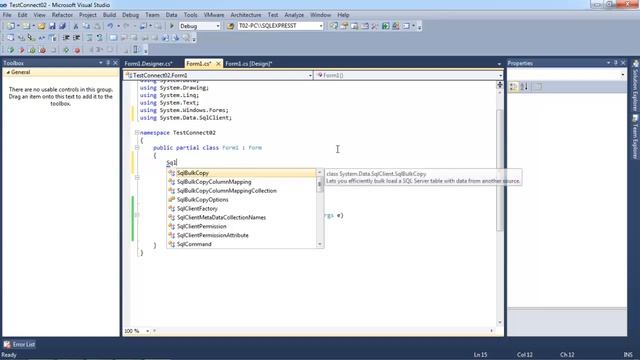This screenshot has height=360, width=640.
Task: Collapse the General toolbox group
Action: (8, 72)
